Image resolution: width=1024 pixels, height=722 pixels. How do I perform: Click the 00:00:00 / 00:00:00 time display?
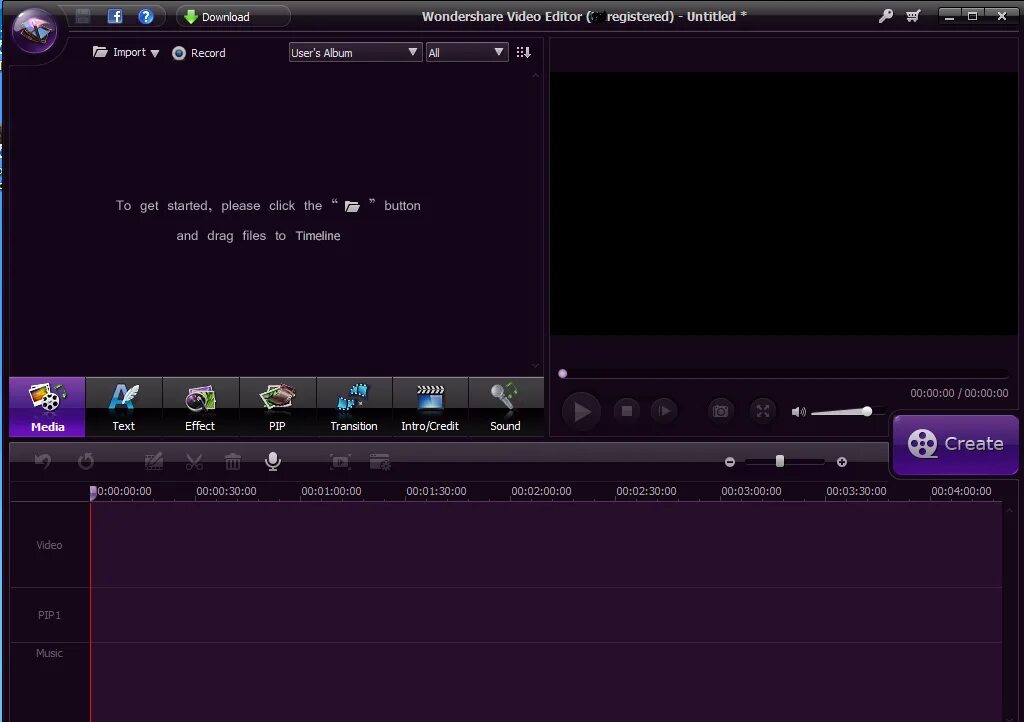tap(959, 393)
